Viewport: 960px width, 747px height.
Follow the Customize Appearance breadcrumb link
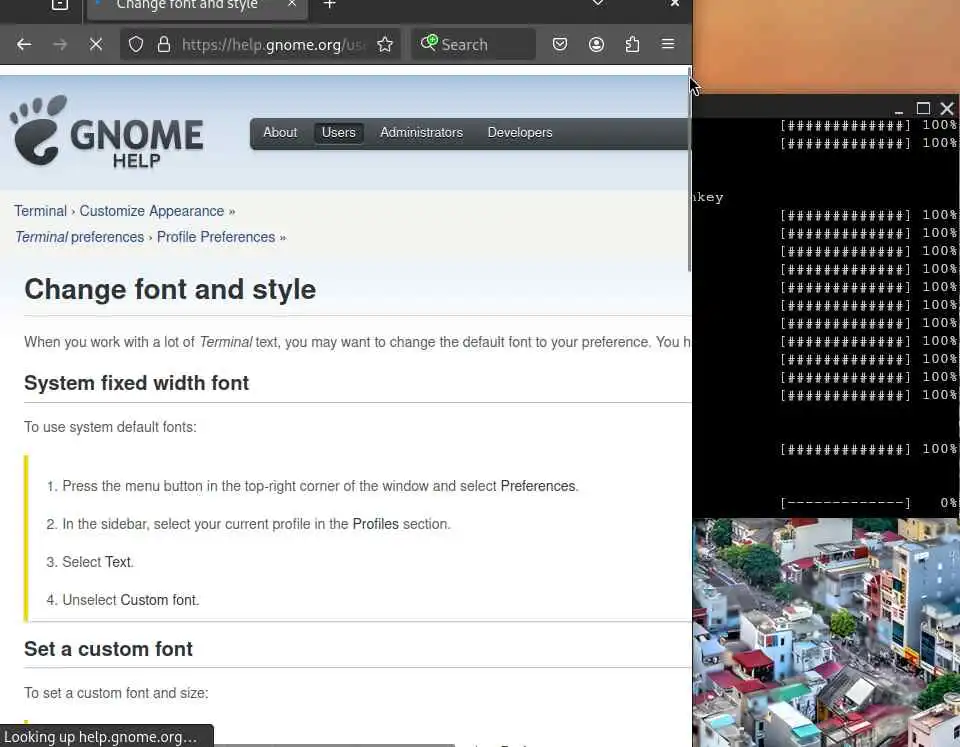click(152, 211)
